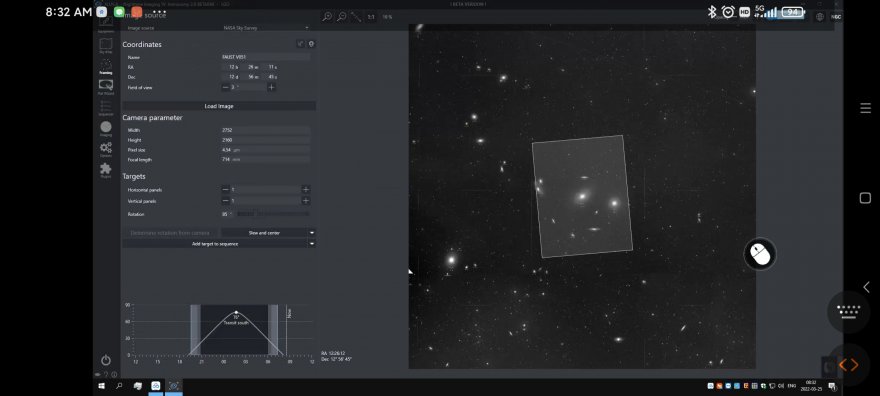Switch to the Sequence sidebar tab
The width and height of the screenshot is (880, 396).
[x=106, y=108]
